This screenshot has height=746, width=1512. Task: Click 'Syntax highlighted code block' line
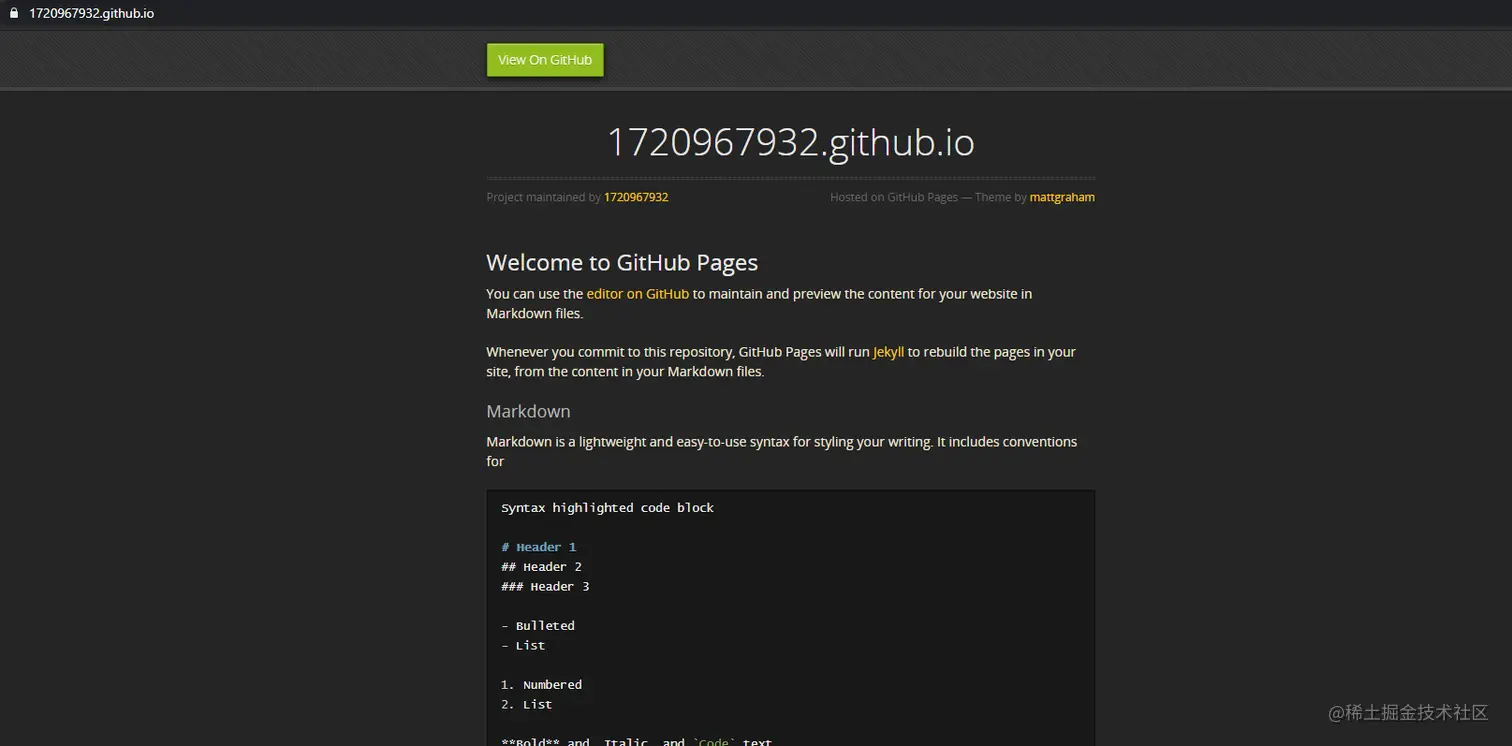[x=607, y=508]
